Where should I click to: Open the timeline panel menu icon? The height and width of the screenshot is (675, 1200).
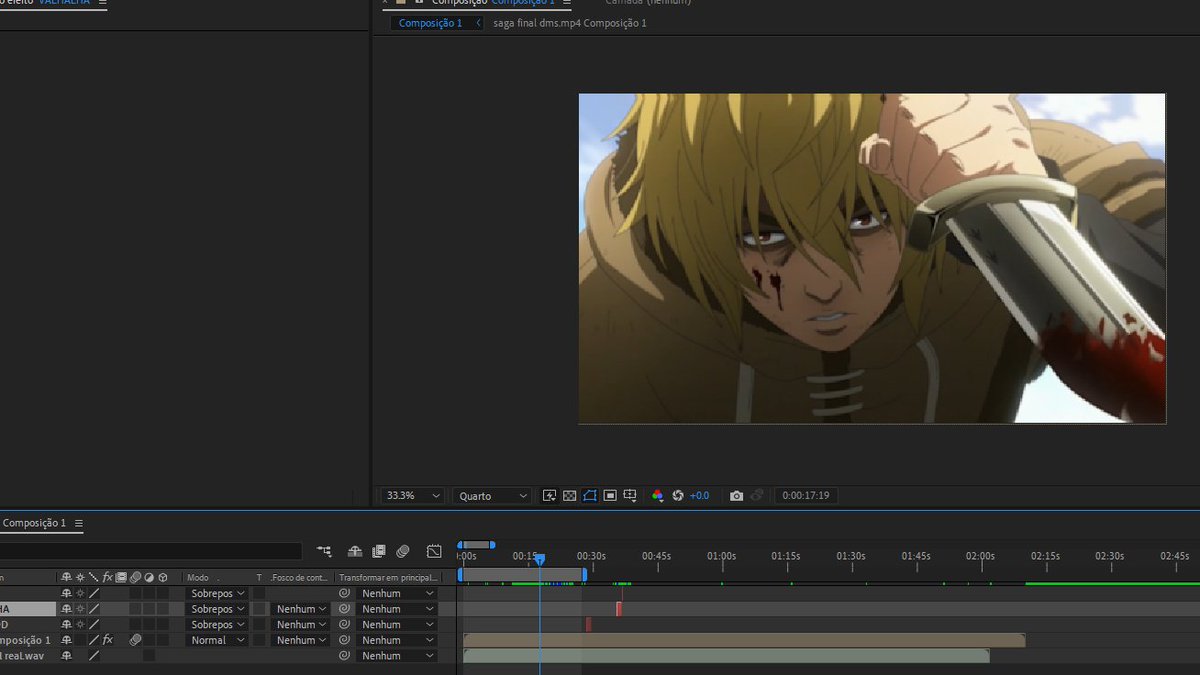tap(79, 523)
